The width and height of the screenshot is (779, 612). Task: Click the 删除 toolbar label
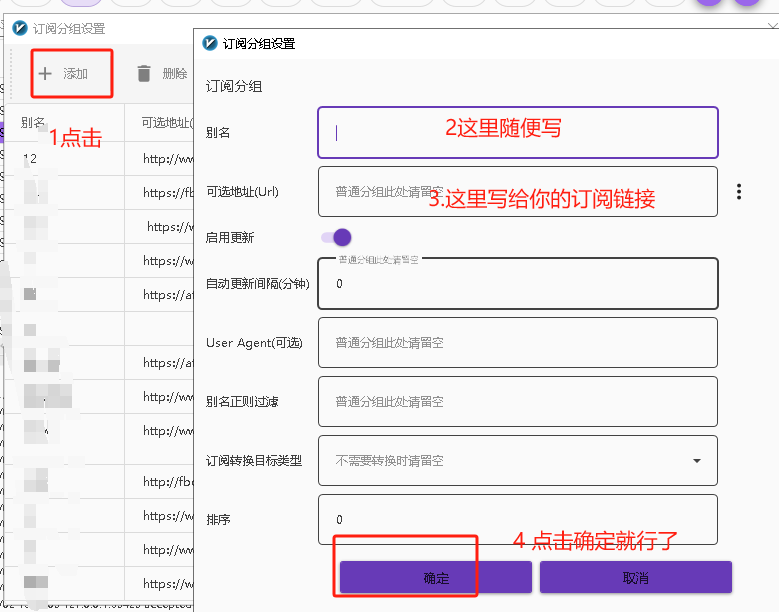point(175,74)
